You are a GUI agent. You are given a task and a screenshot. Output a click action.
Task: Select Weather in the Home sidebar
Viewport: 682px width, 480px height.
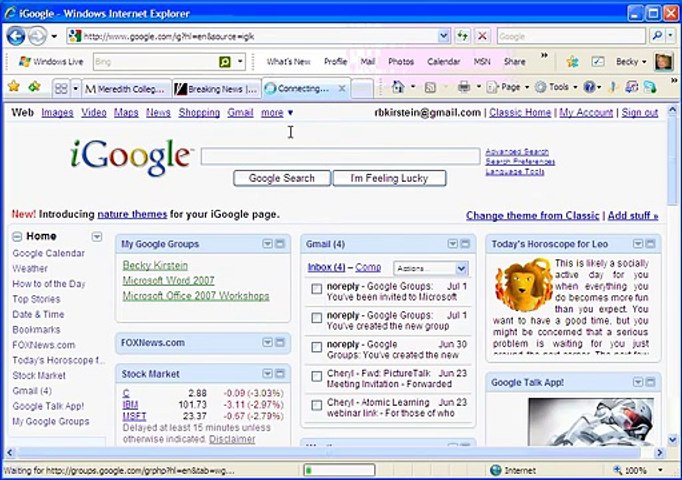pyautogui.click(x=30, y=269)
